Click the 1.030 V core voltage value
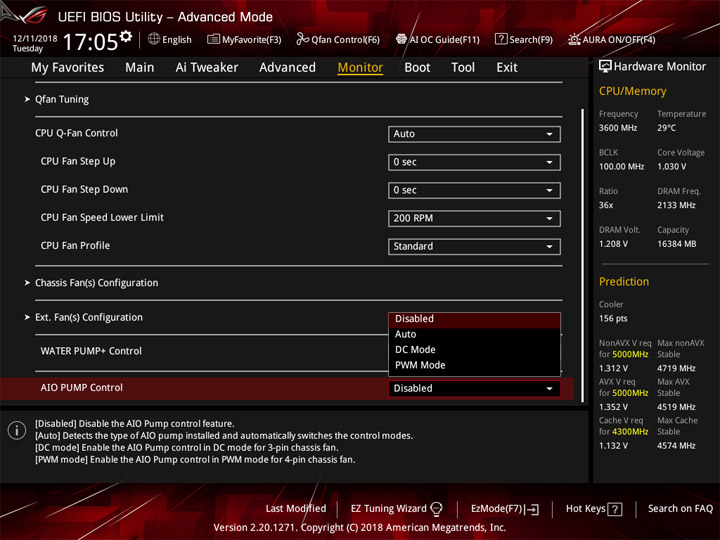 click(x=671, y=167)
